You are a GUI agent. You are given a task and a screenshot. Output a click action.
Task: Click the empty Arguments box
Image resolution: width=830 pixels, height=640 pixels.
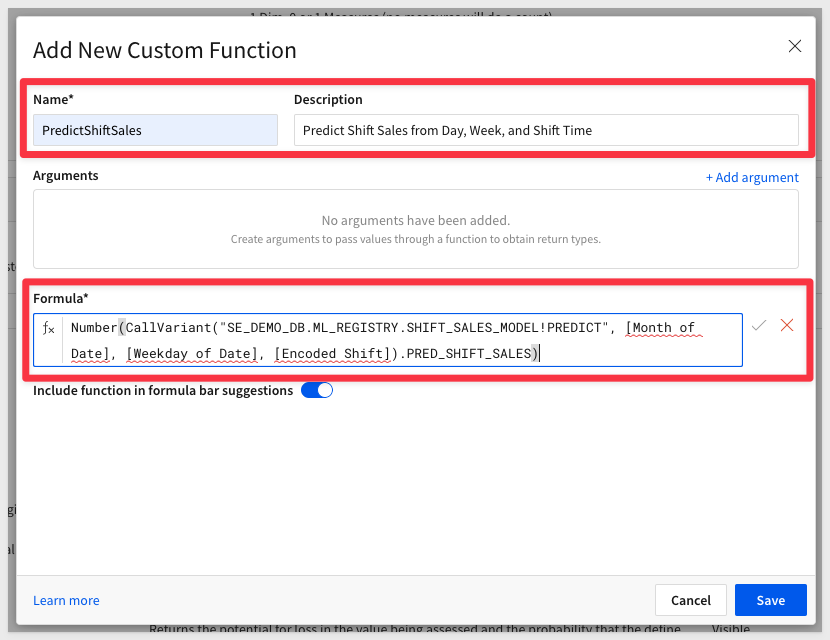[x=415, y=229]
